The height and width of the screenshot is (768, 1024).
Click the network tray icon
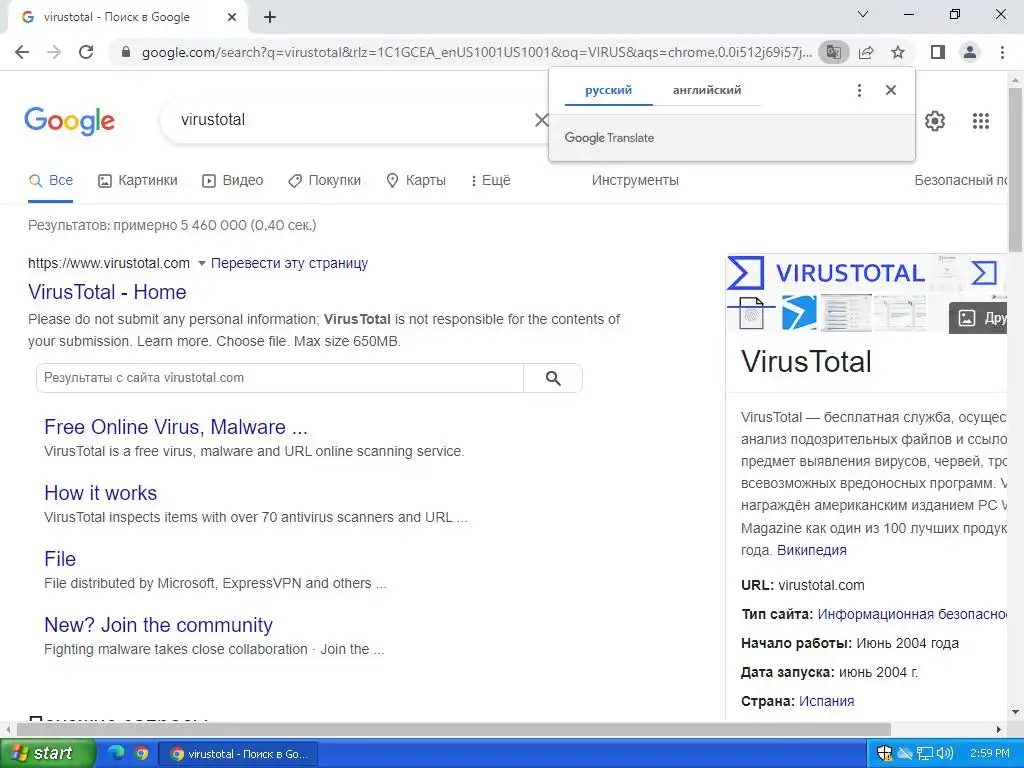(x=925, y=754)
